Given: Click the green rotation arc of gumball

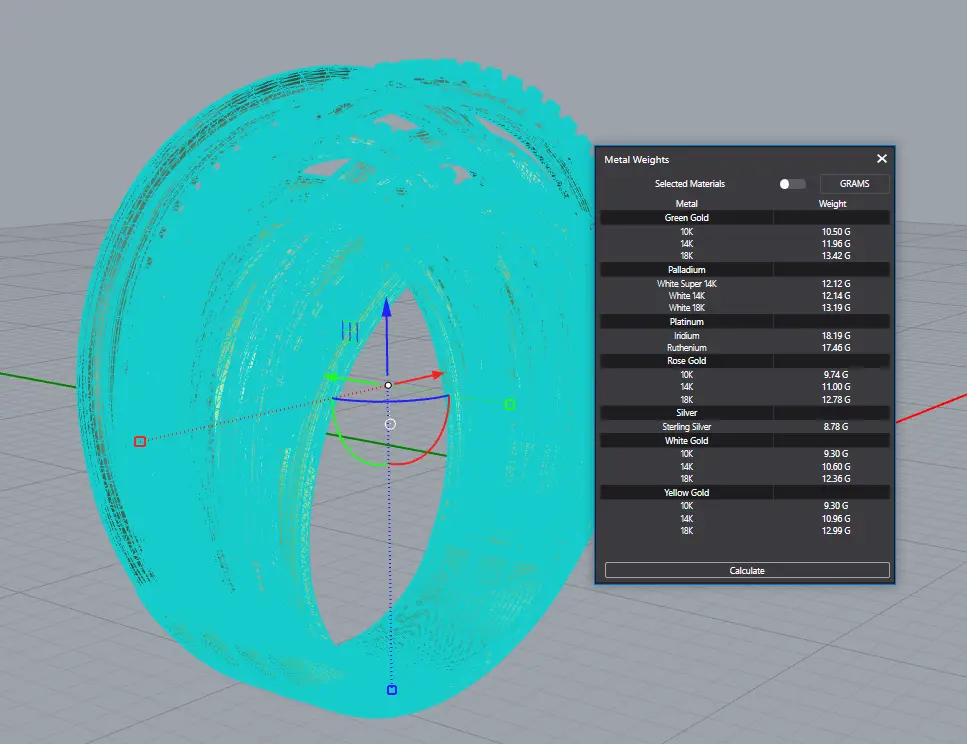Looking at the screenshot, I should 345,445.
